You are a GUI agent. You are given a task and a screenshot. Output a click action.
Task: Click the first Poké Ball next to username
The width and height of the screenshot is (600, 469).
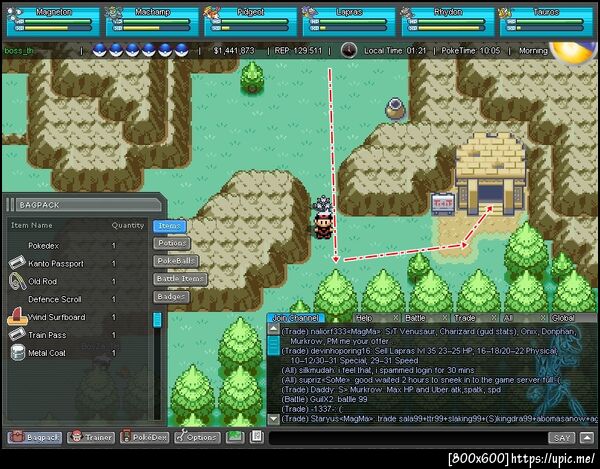coord(99,50)
